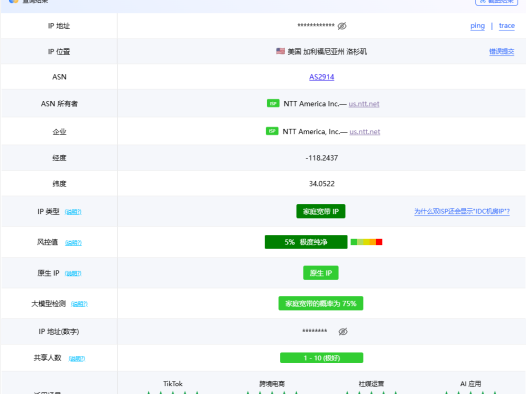Open explanation link next to IP 类型
The height and width of the screenshot is (394, 526).
pyautogui.click(x=73, y=212)
